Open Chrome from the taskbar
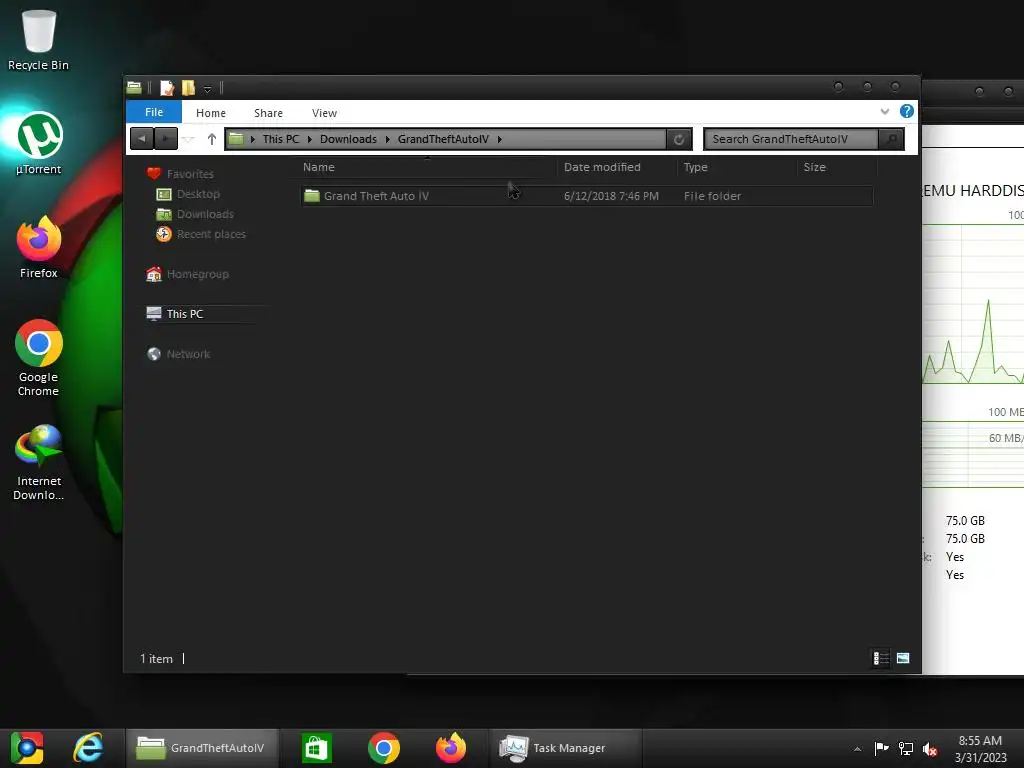Screen dimensions: 1024x768 point(384,748)
